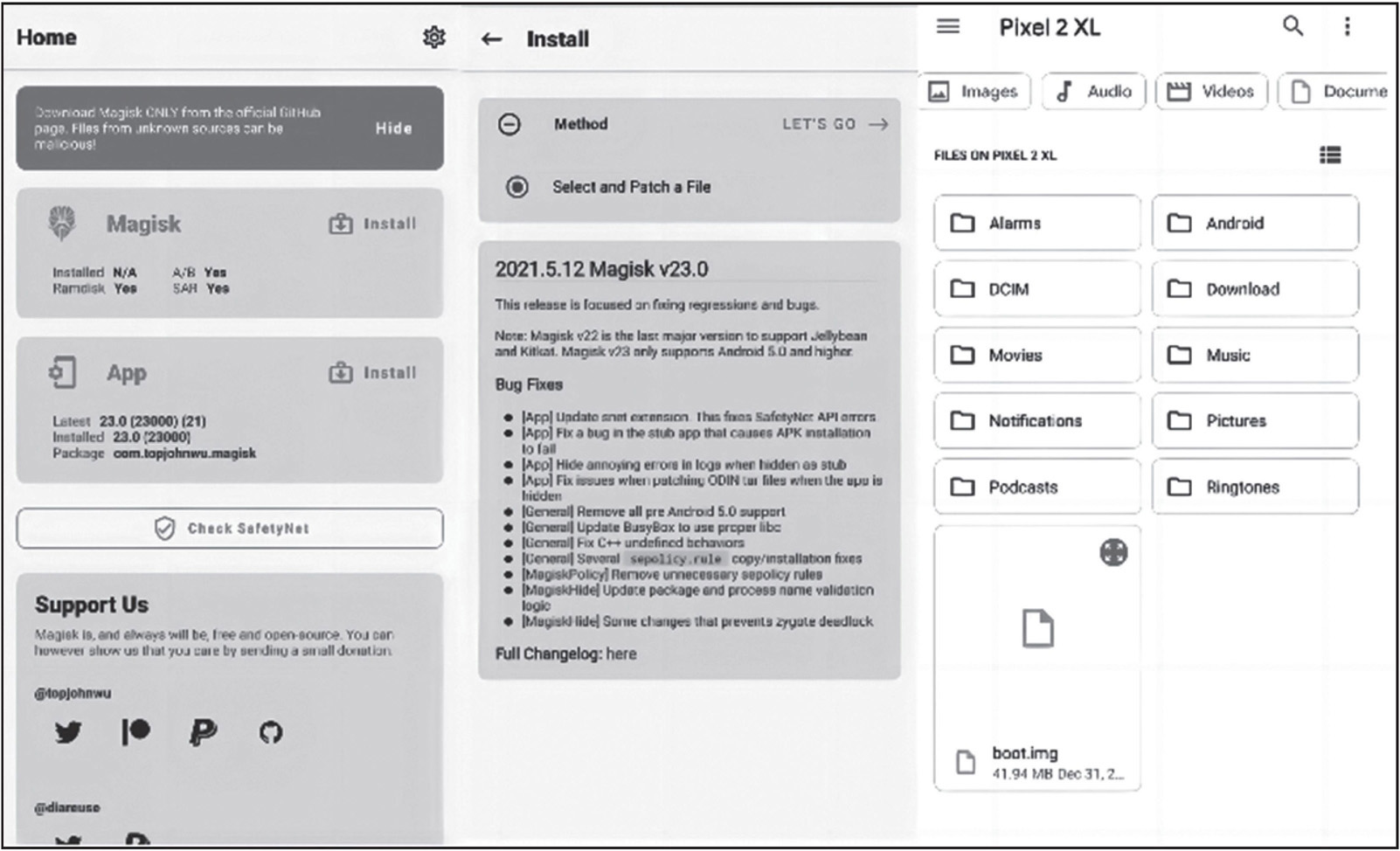Click the 'FILES ON PIXEL 2 XL' label
The height and width of the screenshot is (851, 1400).
995,156
